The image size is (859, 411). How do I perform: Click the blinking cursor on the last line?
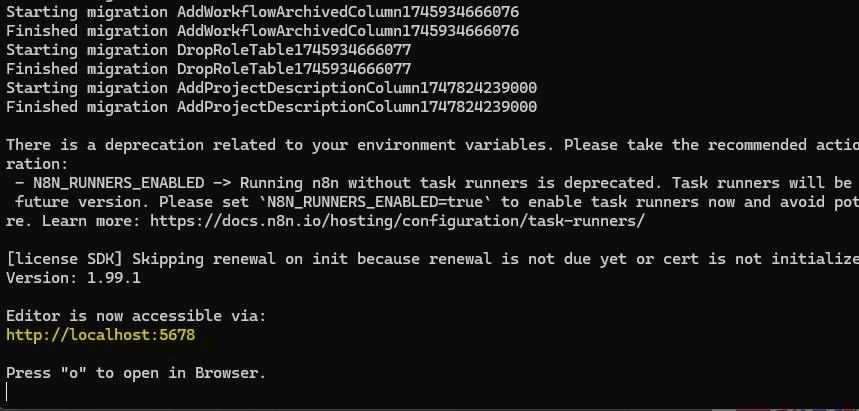(8, 392)
